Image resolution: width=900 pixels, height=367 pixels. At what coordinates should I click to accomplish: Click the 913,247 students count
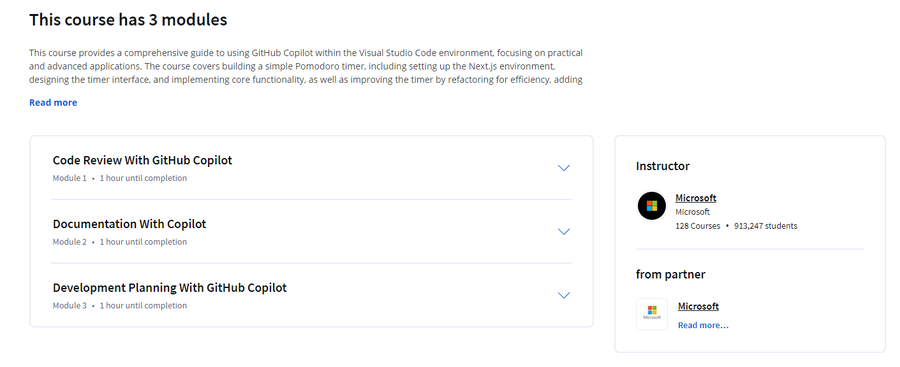pos(766,226)
